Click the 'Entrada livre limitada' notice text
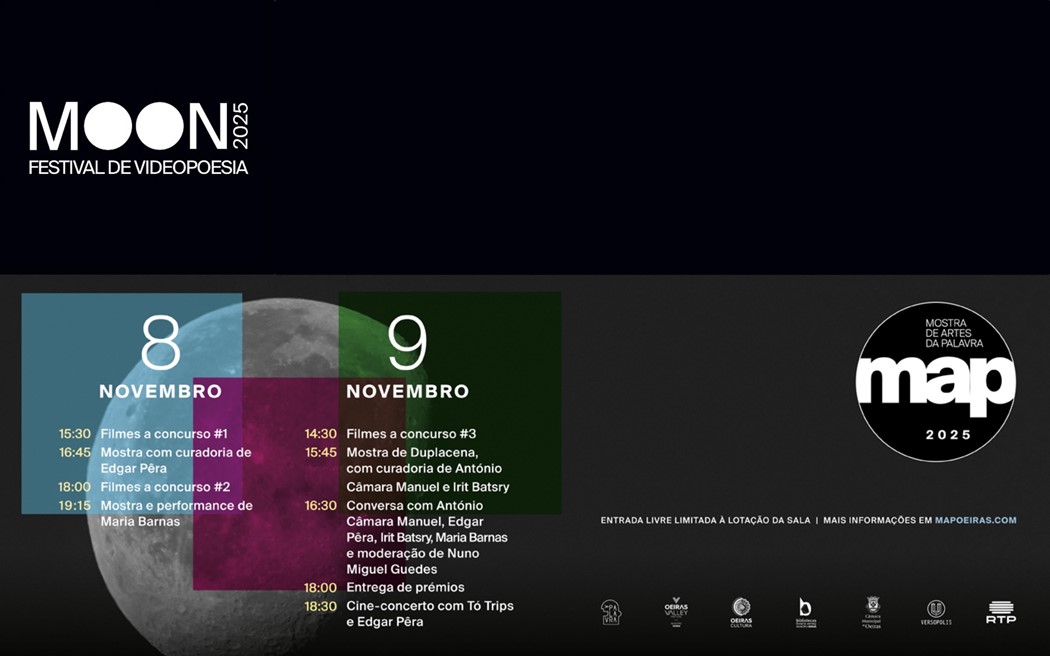The width and height of the screenshot is (1050, 656). point(705,520)
